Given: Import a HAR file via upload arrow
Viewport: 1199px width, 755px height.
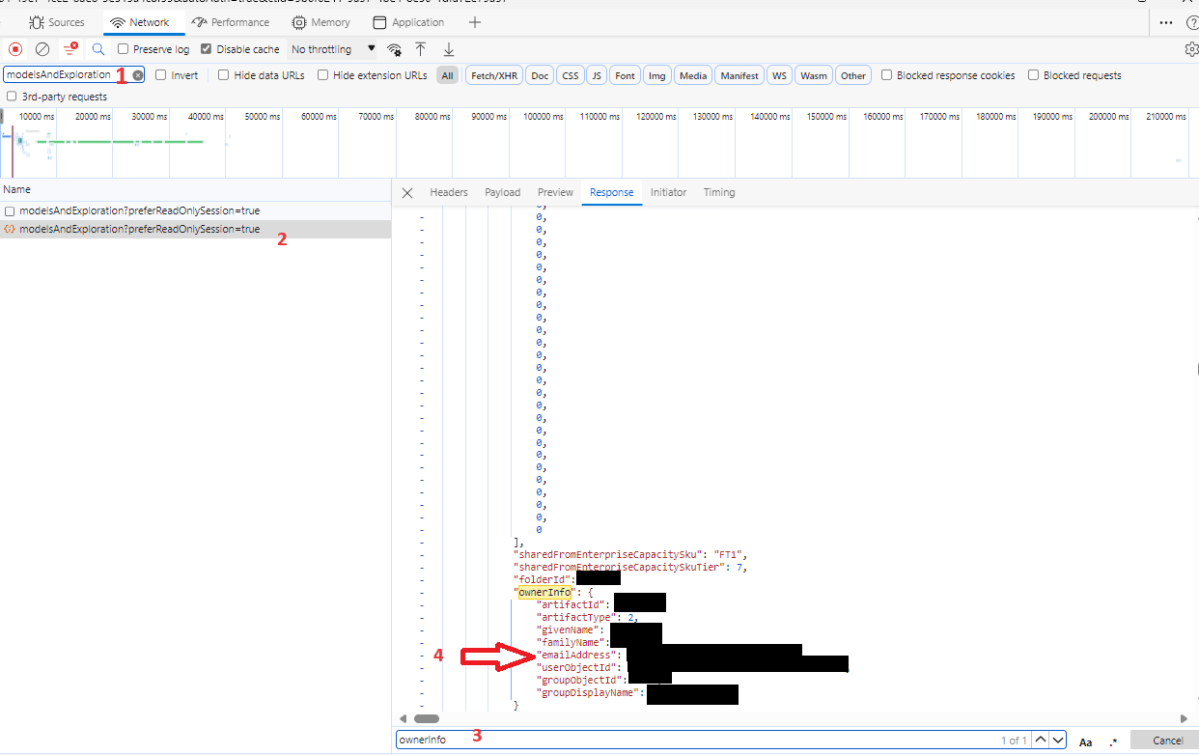Looking at the screenshot, I should tap(420, 48).
